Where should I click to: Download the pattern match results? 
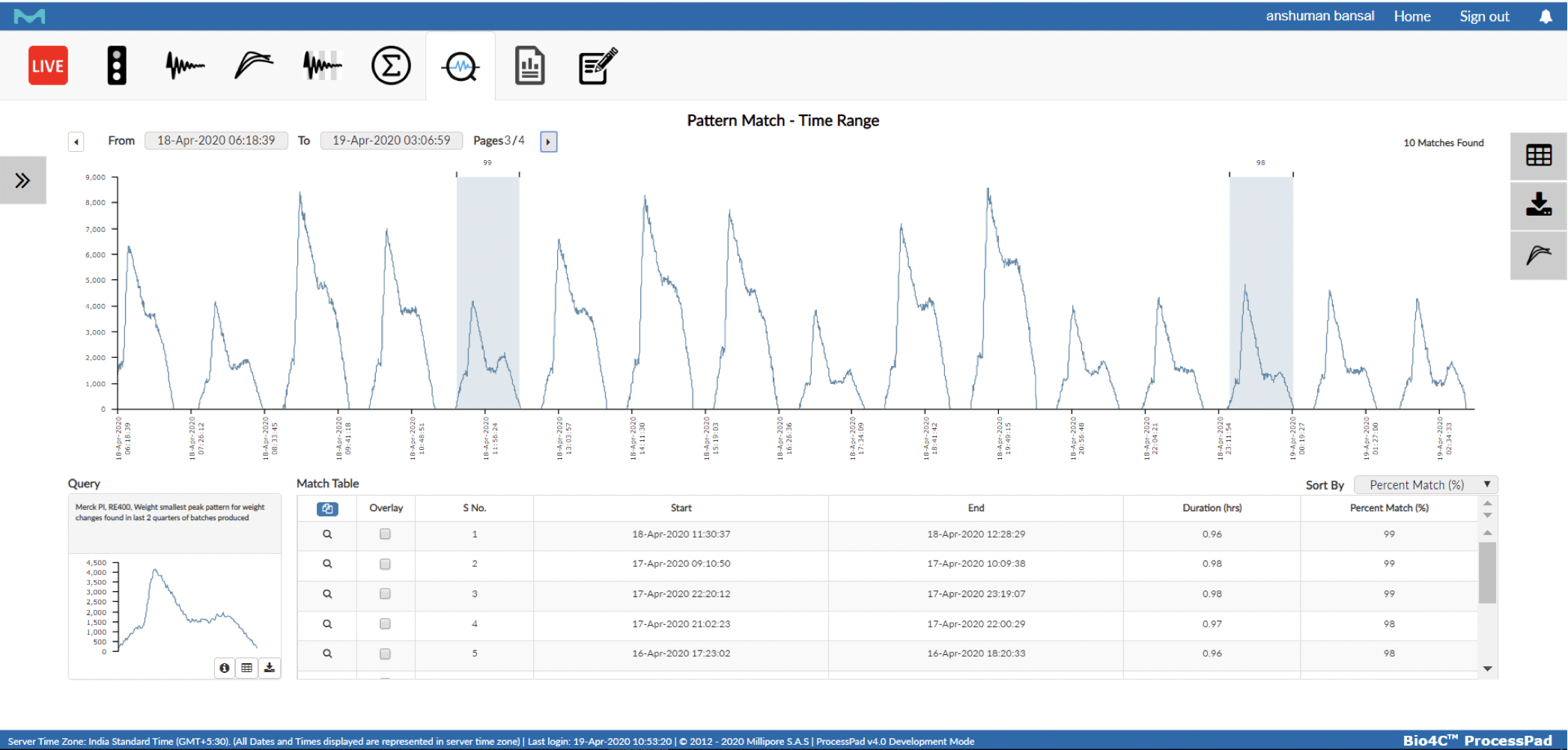pyautogui.click(x=1538, y=204)
